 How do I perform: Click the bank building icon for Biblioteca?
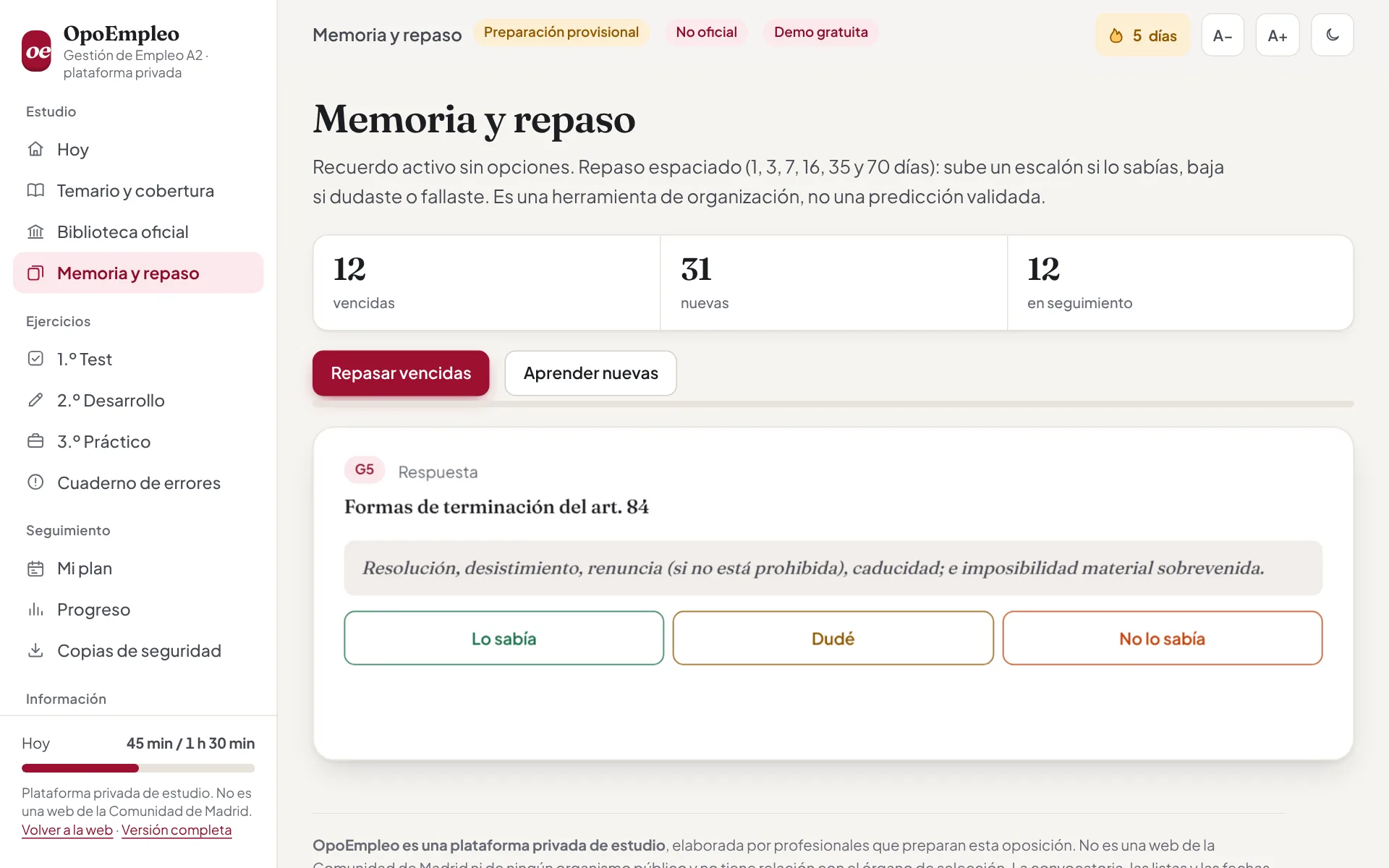pos(35,231)
